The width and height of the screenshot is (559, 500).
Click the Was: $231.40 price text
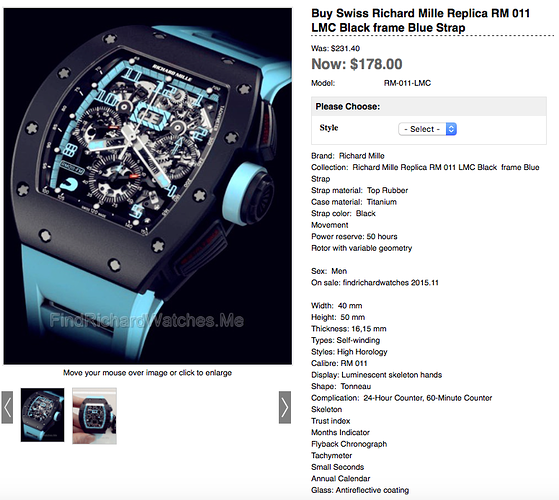point(335,48)
